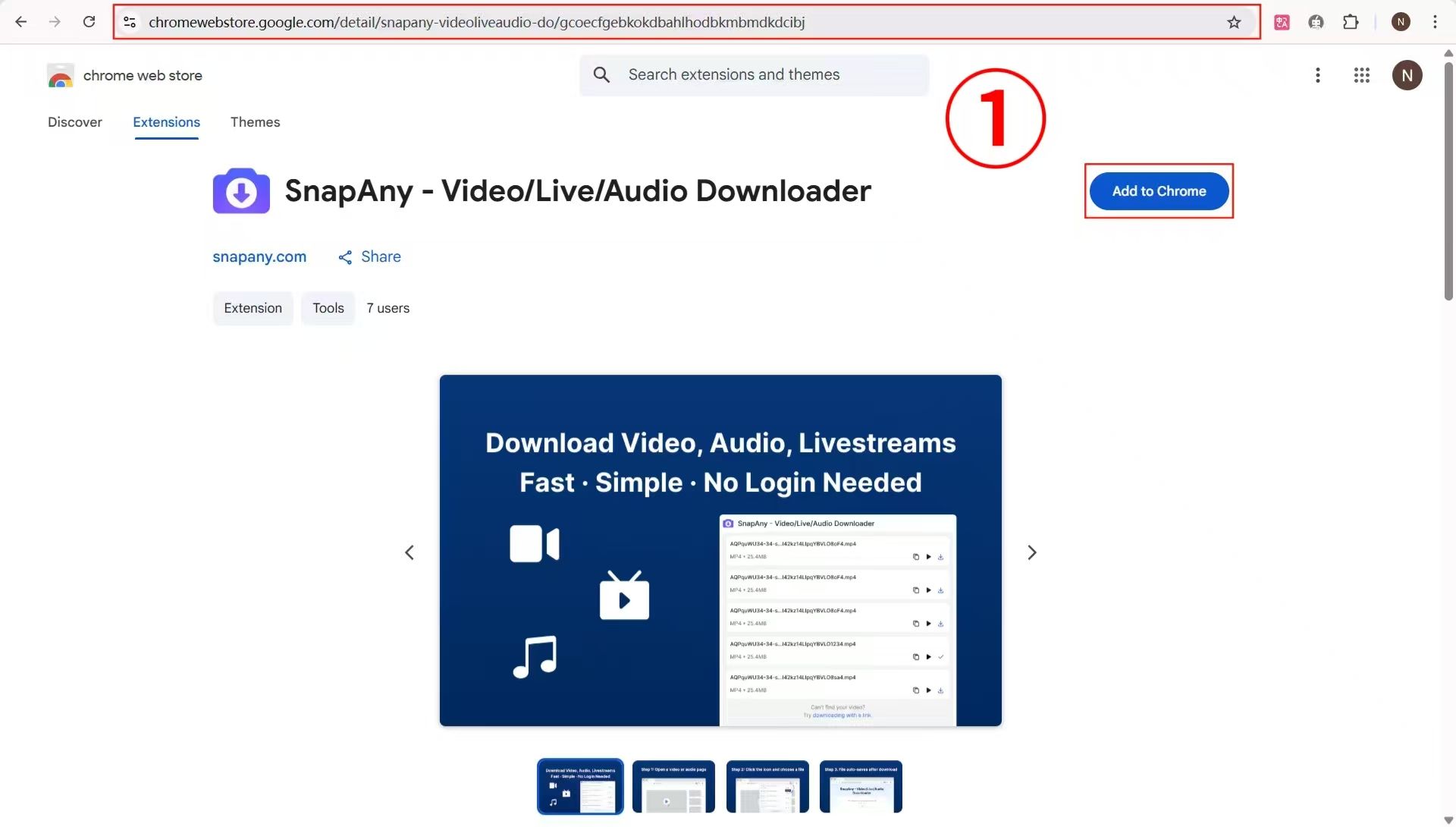The width and height of the screenshot is (1456, 827).
Task: Switch to the Discover tab
Action: [x=74, y=122]
